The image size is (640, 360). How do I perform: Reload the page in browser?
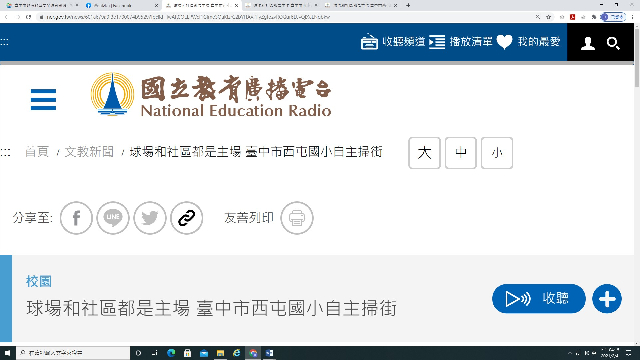[x=28, y=17]
